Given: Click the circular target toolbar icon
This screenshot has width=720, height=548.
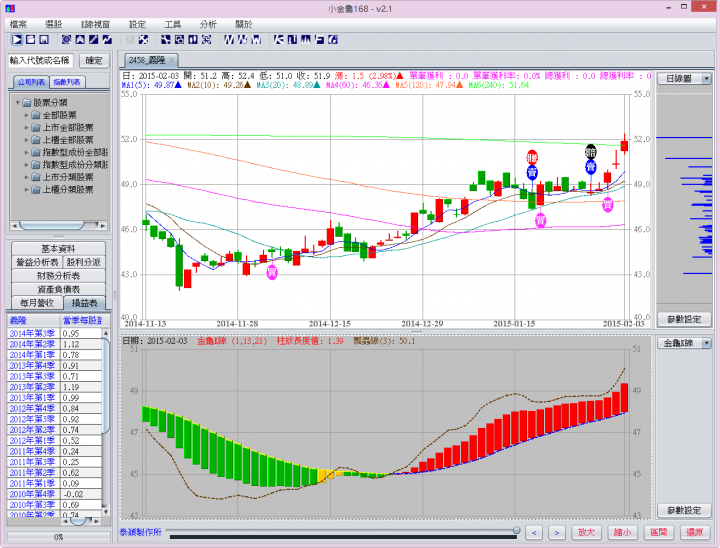Looking at the screenshot, I should tap(66, 40).
